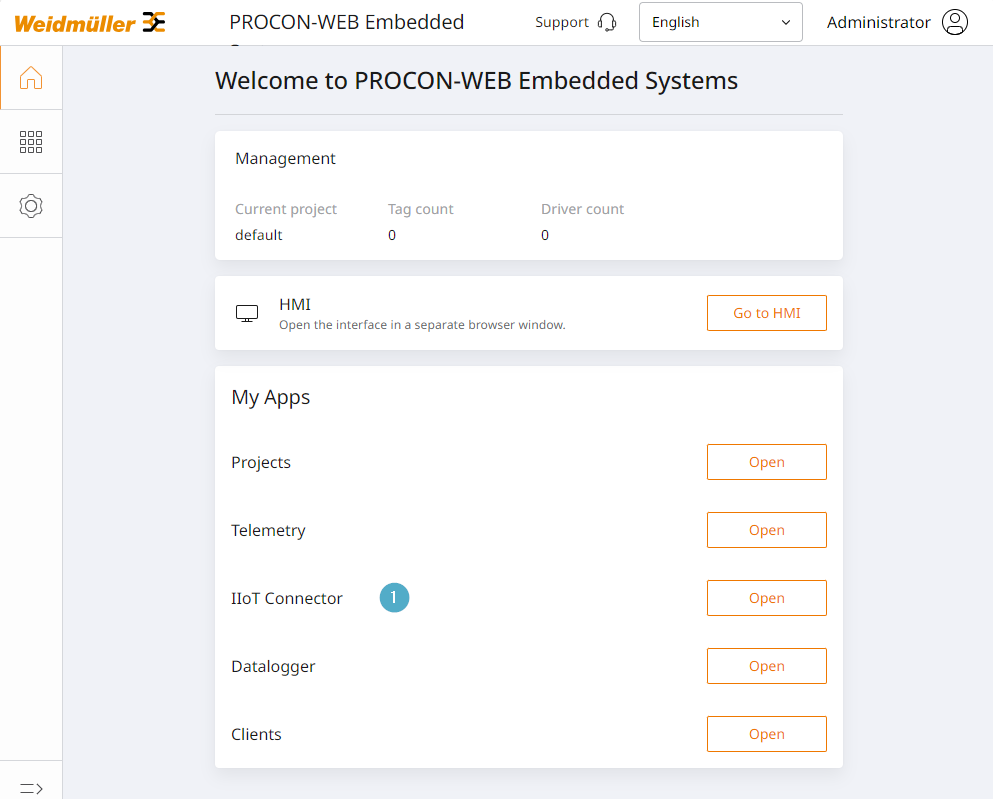Open the Projects app
The width and height of the screenshot is (993, 799).
tap(766, 462)
